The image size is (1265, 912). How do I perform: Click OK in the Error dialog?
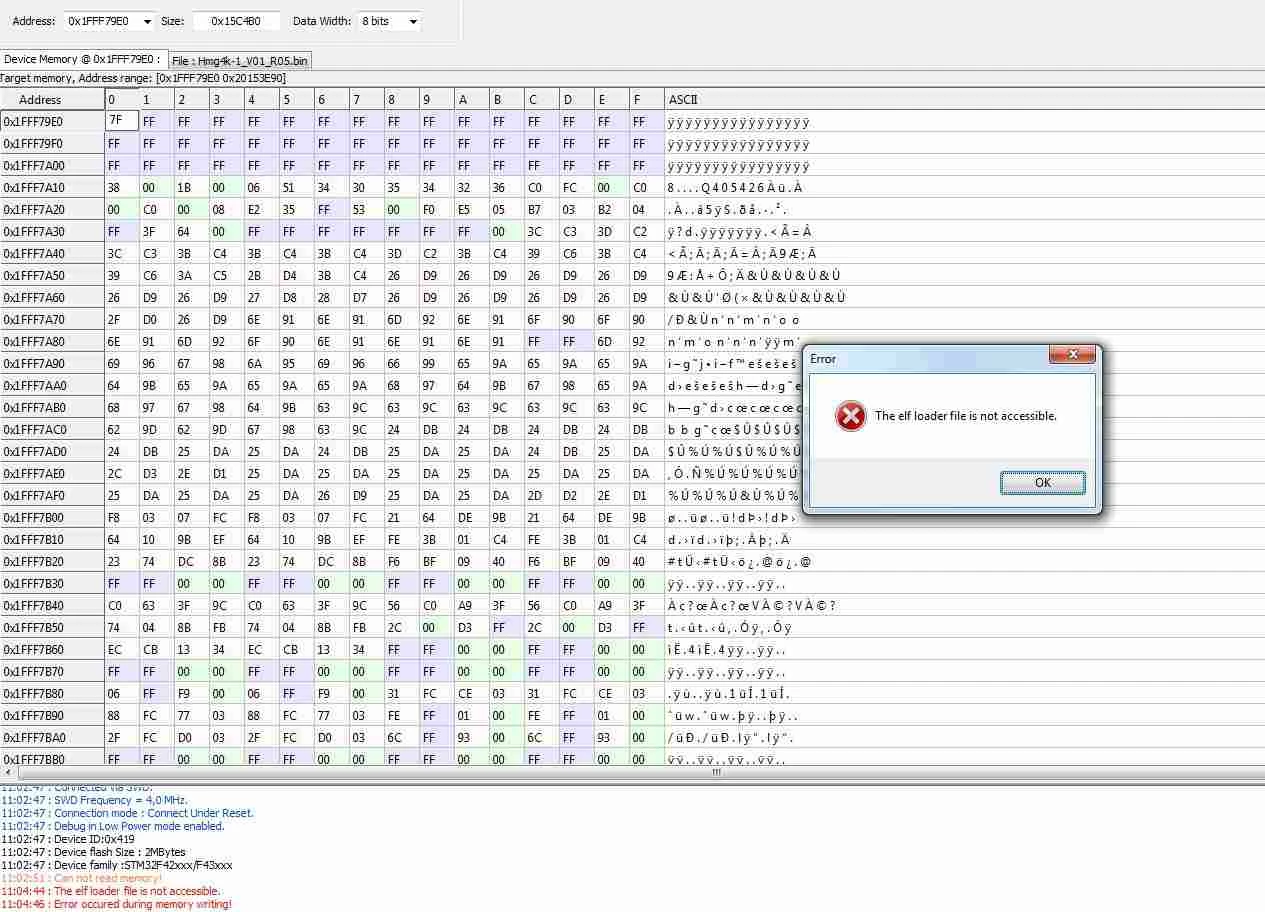click(1042, 482)
